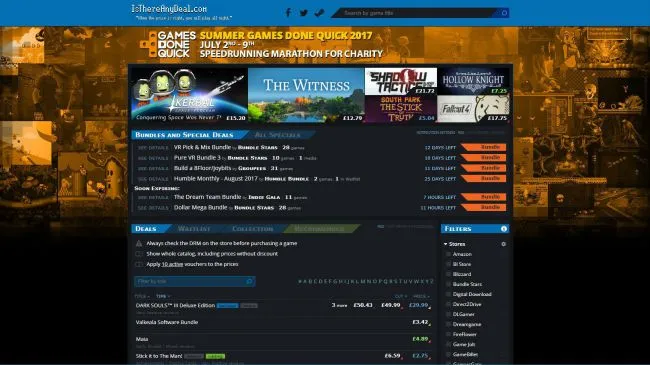650x365 pixels.
Task: Click the Games Done Quick logo
Action: click(x=167, y=44)
